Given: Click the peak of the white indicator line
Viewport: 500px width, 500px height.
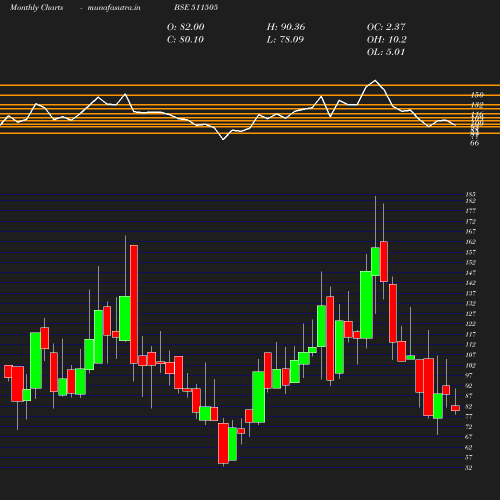Looking at the screenshot, I should tap(375, 80).
